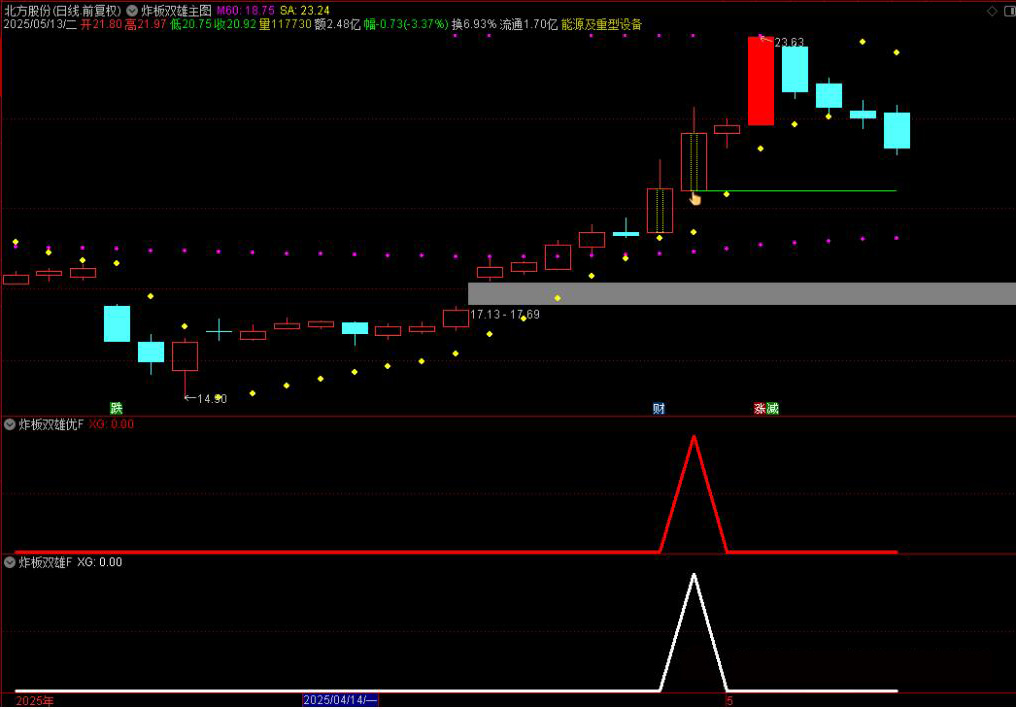The width and height of the screenshot is (1016, 709).
Task: Click the blue 财 marker icon
Action: coord(659,408)
